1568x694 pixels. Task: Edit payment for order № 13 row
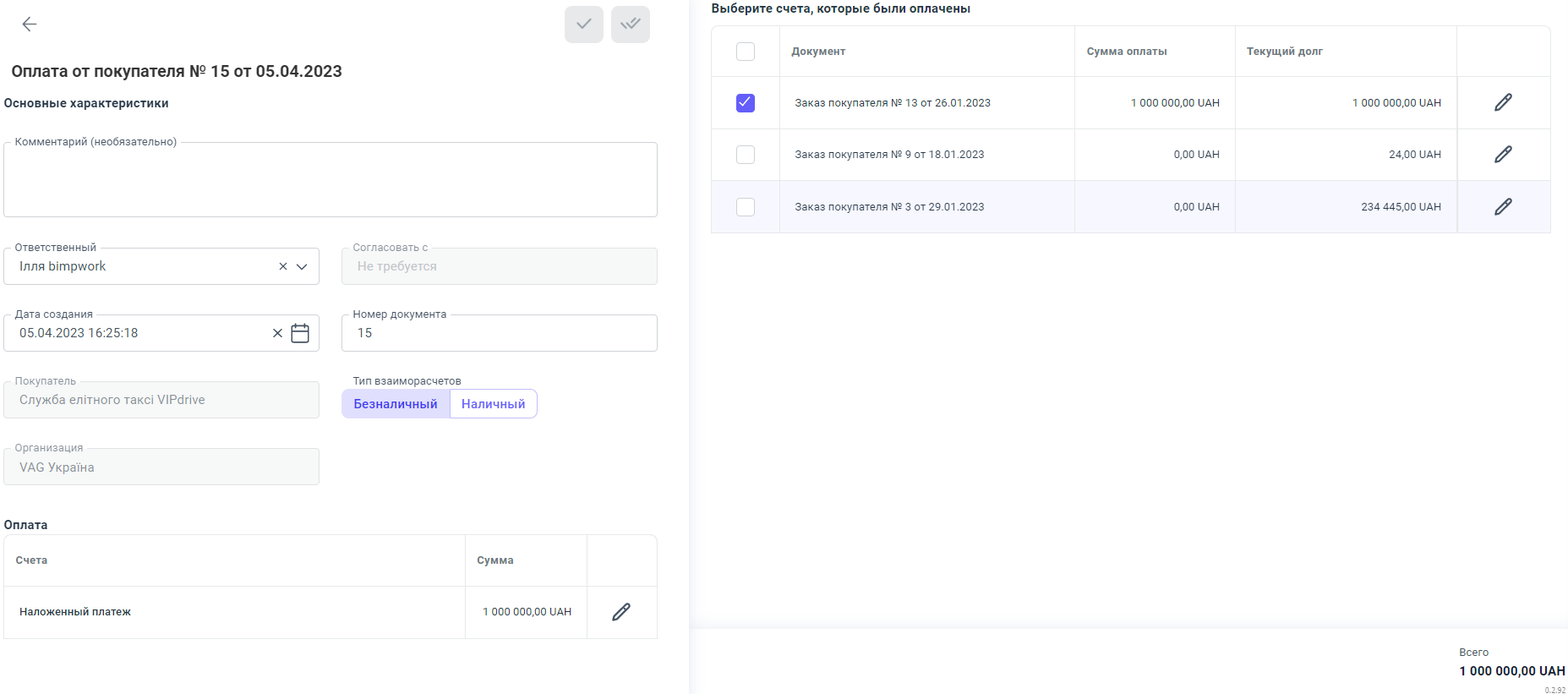tap(1503, 103)
